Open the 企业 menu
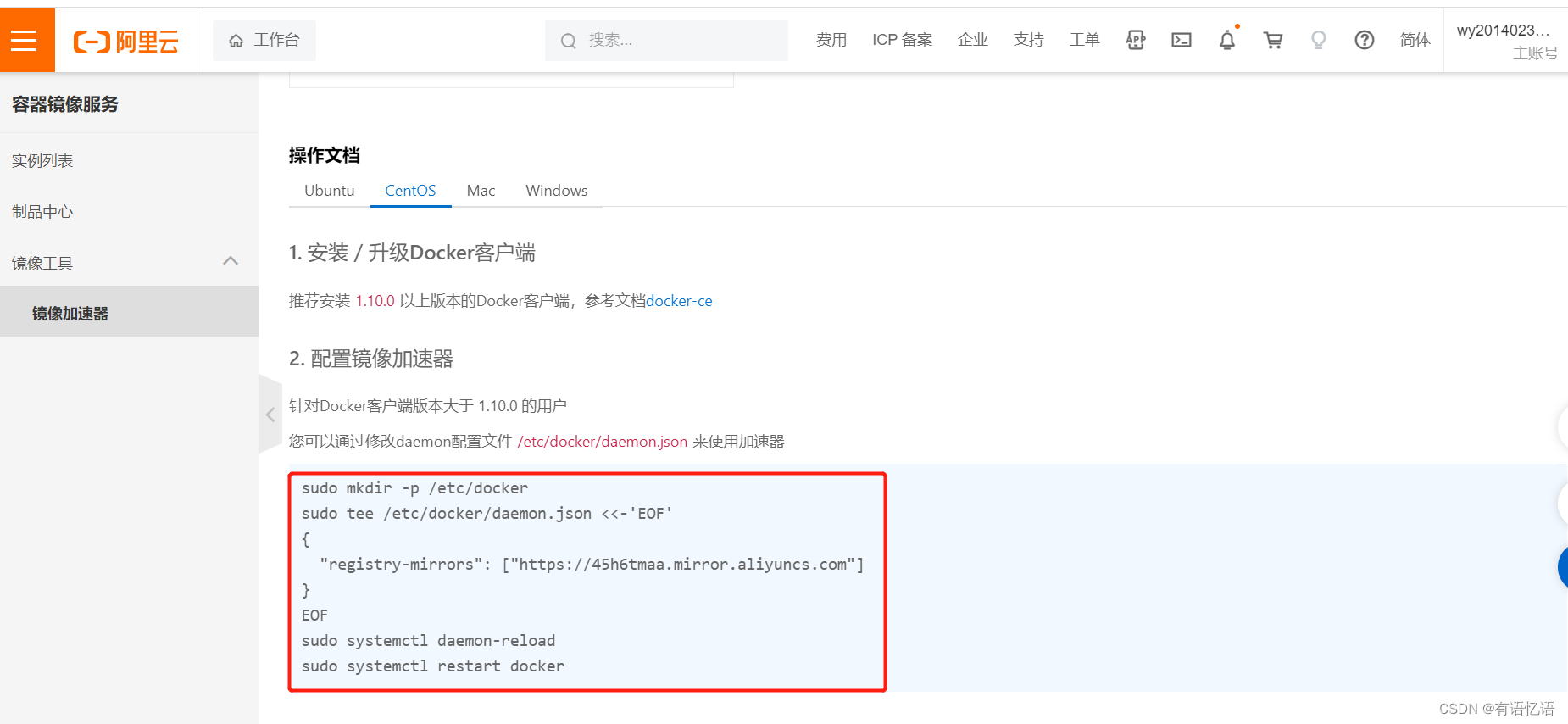The width and height of the screenshot is (1568, 724). pyautogui.click(x=973, y=40)
